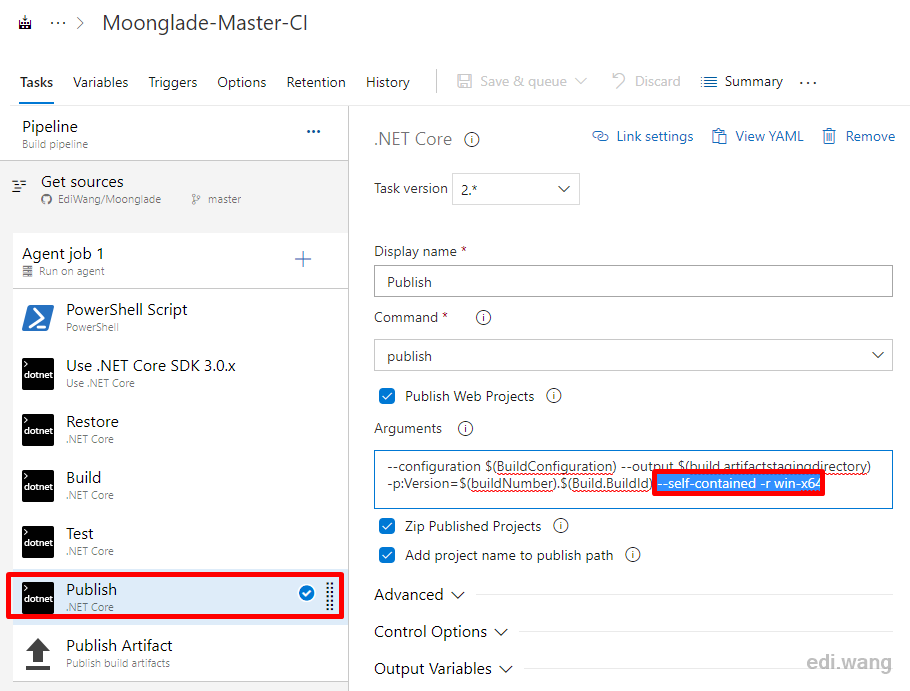Image resolution: width=910 pixels, height=691 pixels.
Task: Click the Discard button label
Action: [658, 81]
